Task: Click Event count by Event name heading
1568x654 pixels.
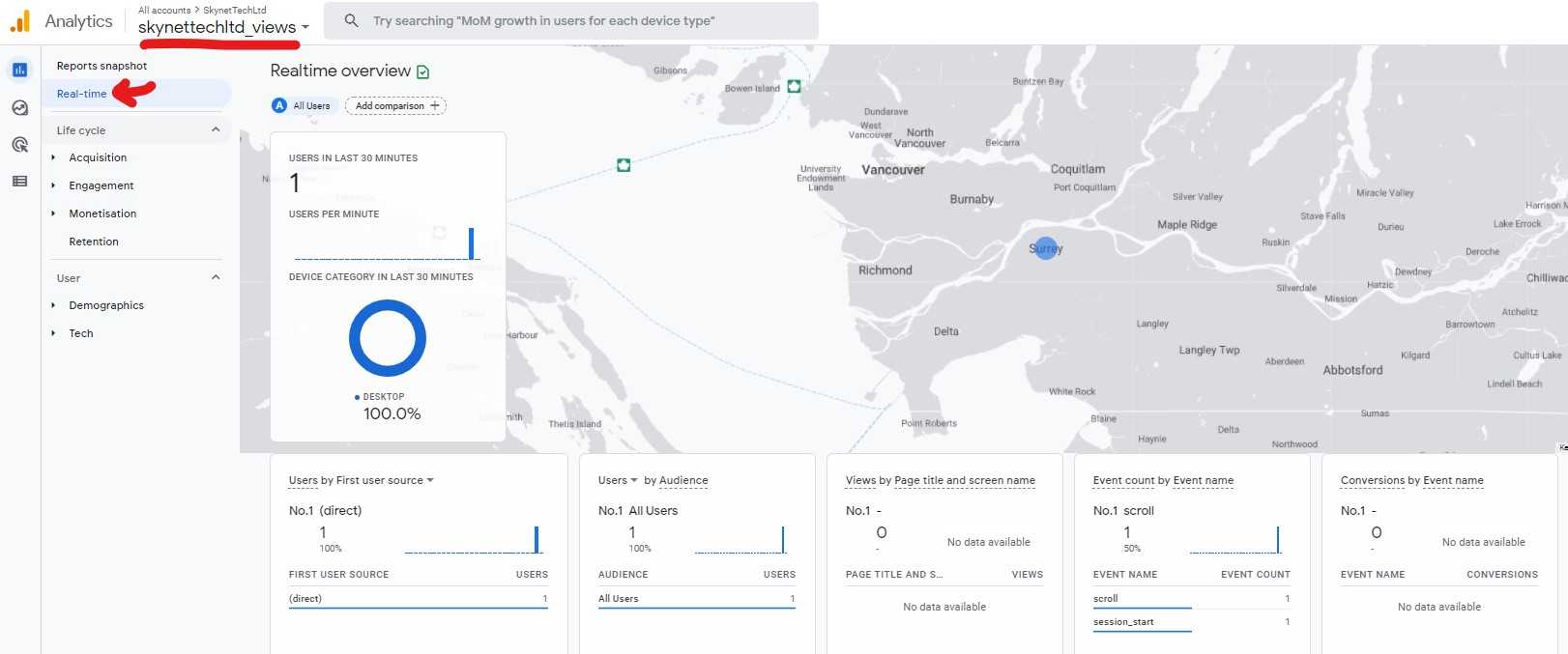Action: tap(1163, 480)
